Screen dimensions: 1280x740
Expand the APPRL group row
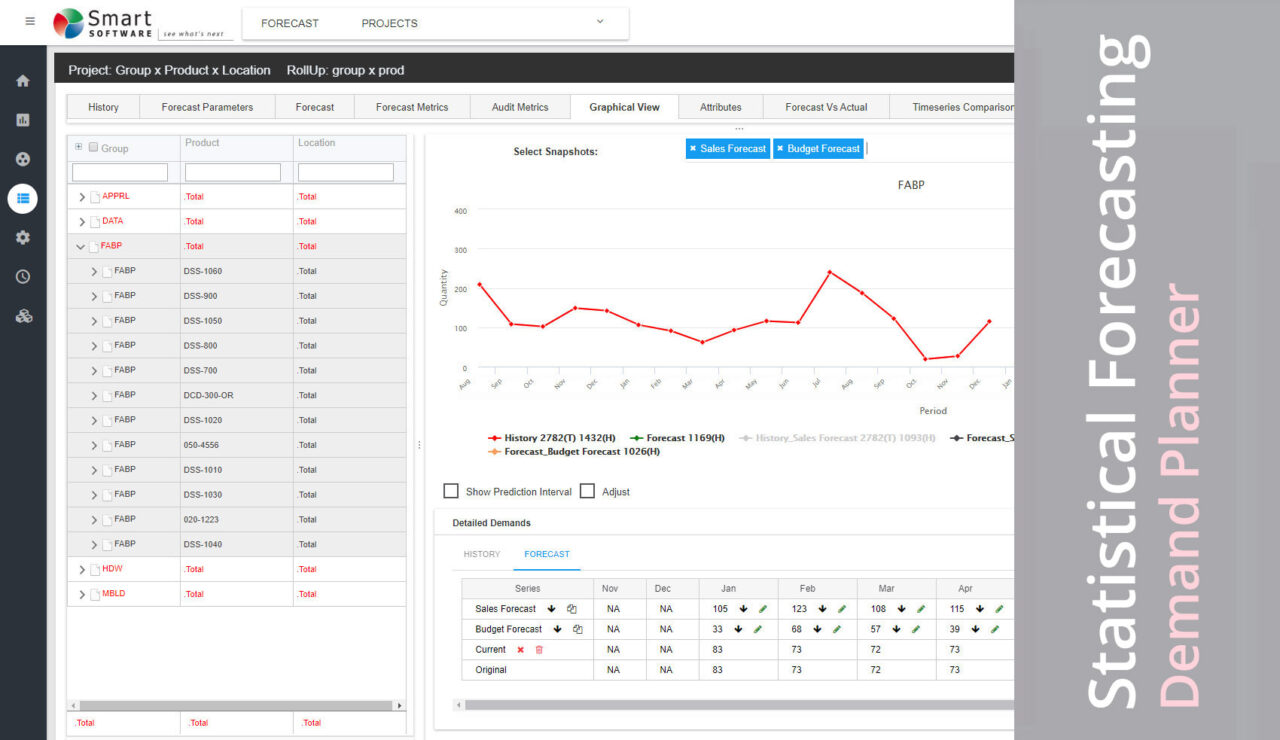[x=82, y=197]
